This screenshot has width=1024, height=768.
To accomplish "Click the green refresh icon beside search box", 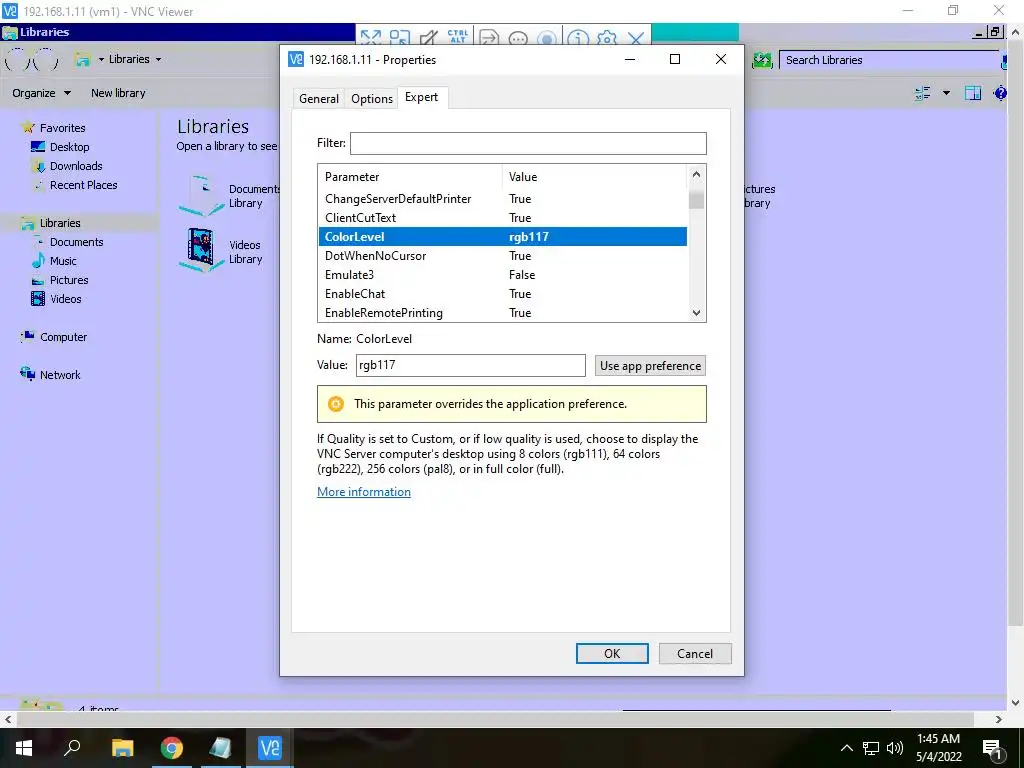I will 761,60.
